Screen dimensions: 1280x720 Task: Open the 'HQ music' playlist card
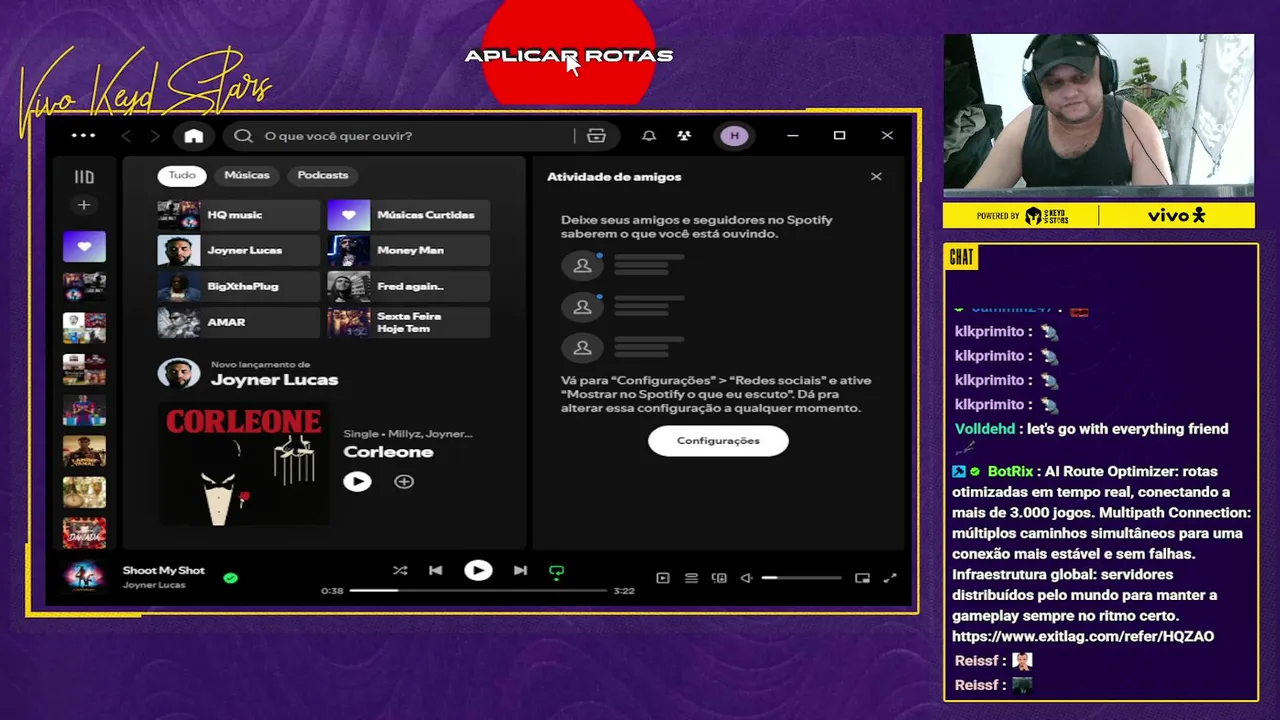coord(238,215)
